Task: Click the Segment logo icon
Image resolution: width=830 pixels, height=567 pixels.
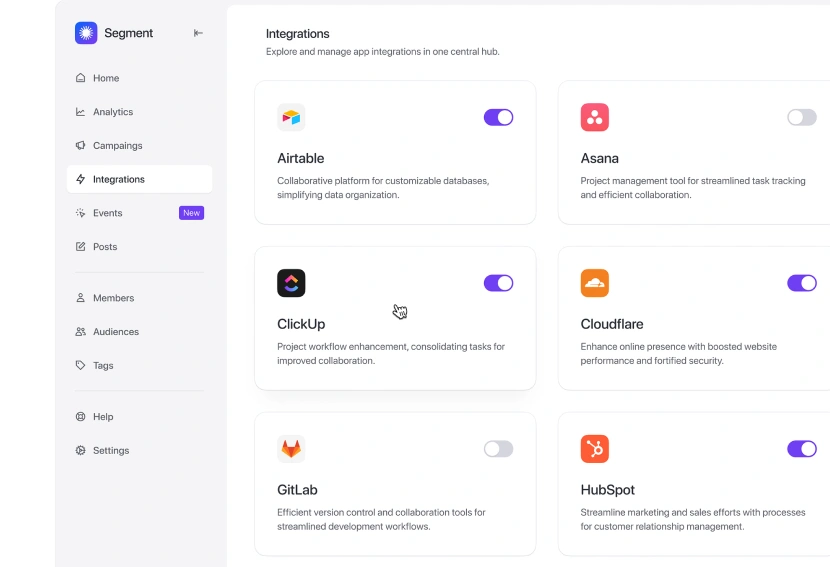Action: (x=86, y=33)
